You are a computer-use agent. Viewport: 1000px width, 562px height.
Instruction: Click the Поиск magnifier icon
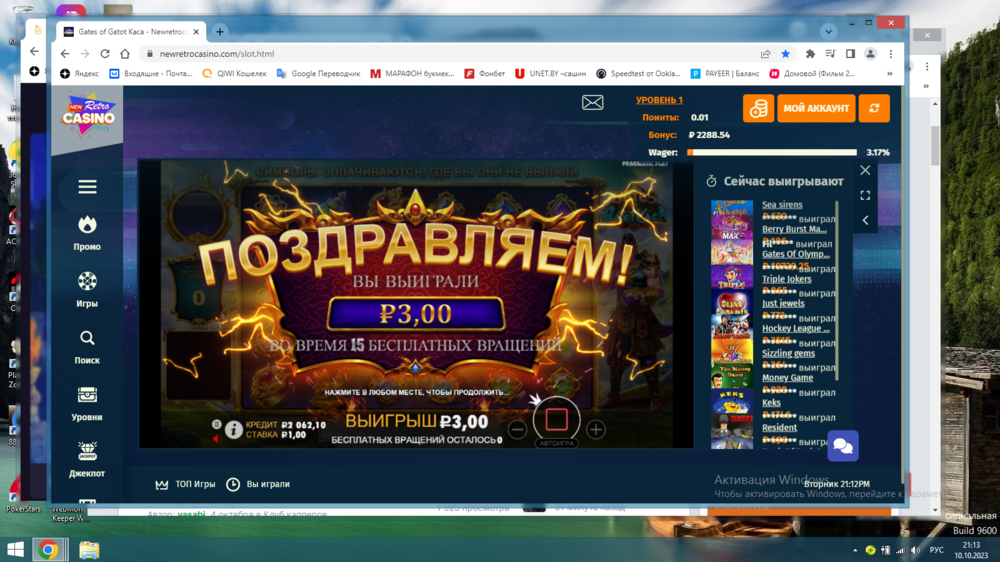tap(87, 339)
